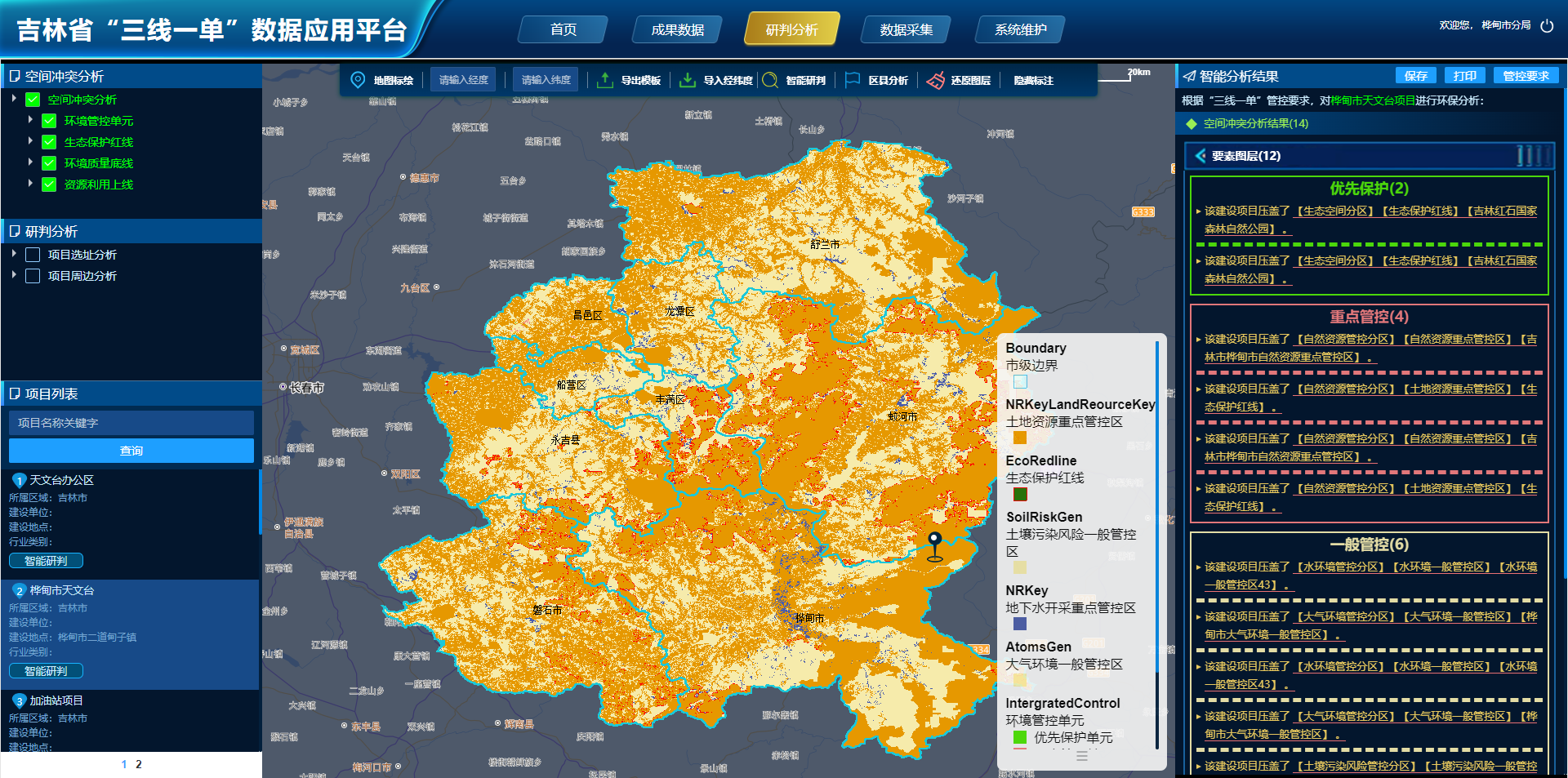Uncheck the 环境管控单元 checkbox
The height and width of the screenshot is (778, 1568).
(49, 121)
